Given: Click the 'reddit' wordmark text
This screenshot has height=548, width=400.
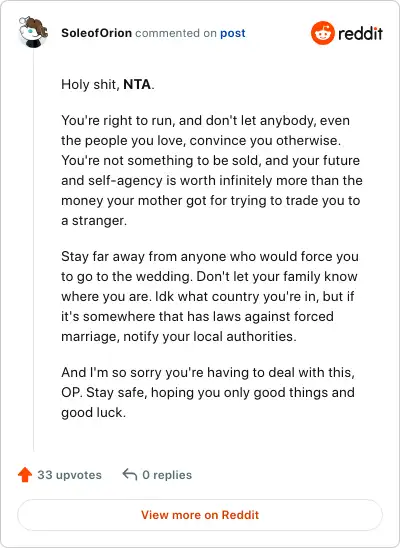Looking at the screenshot, I should (x=360, y=34).
